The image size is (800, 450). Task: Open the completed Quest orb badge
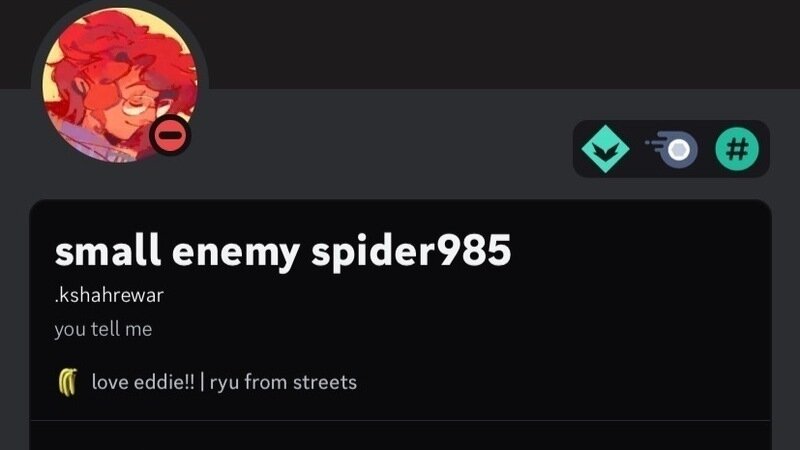tap(671, 149)
